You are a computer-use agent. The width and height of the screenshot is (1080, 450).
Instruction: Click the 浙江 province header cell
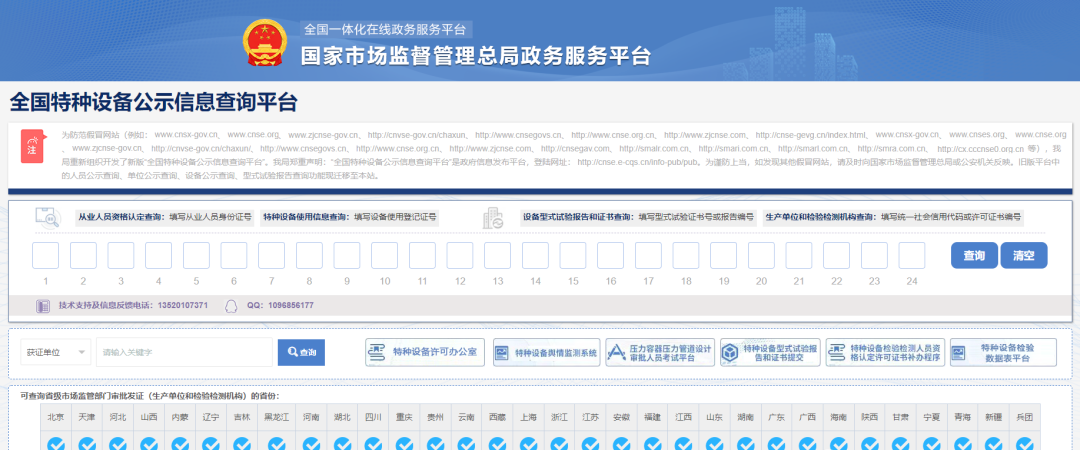559,417
